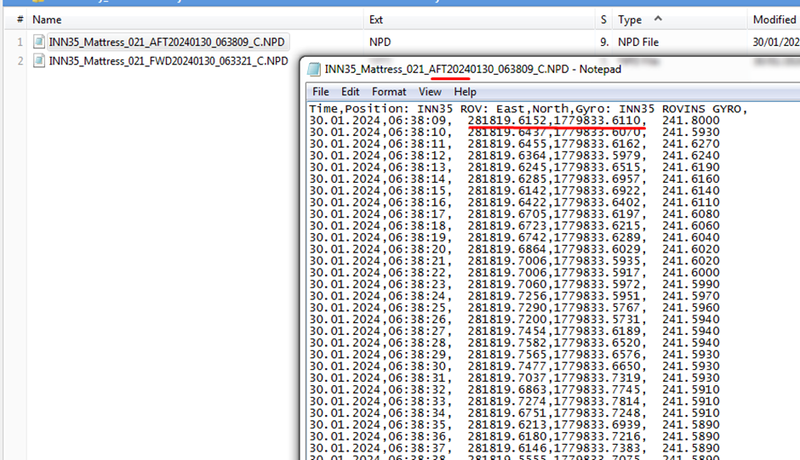Screen dimensions: 800x460
Task: Click the S column header
Action: (x=604, y=19)
